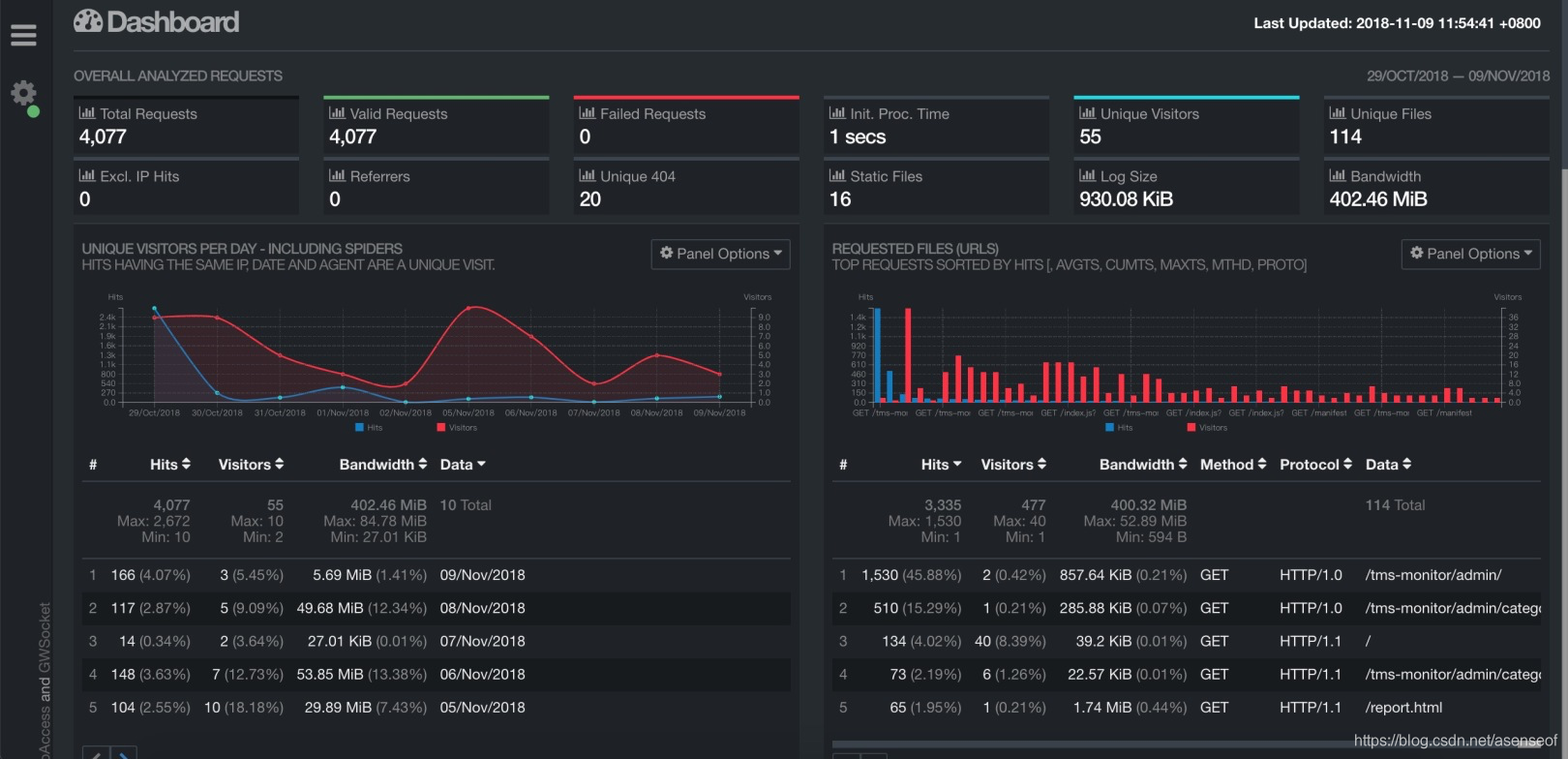This screenshot has width=1568, height=759.
Task: Click the Unique Visitors chart icon
Action: pos(1087,113)
